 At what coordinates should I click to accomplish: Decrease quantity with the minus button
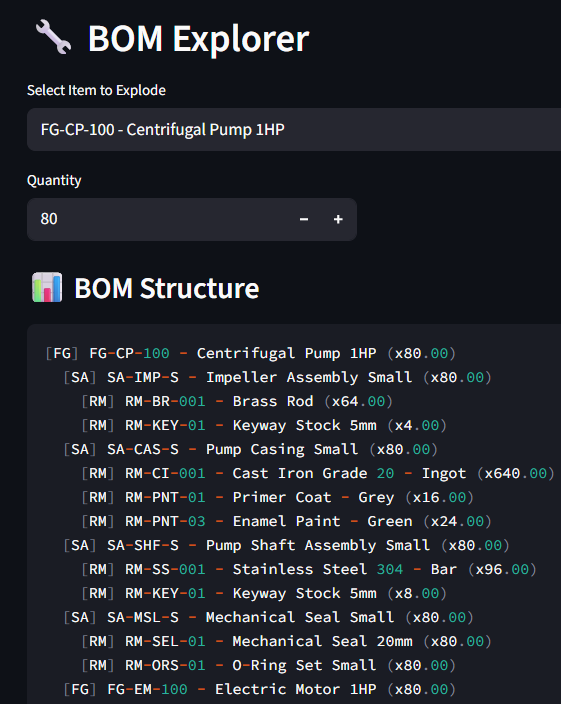[x=304, y=219]
